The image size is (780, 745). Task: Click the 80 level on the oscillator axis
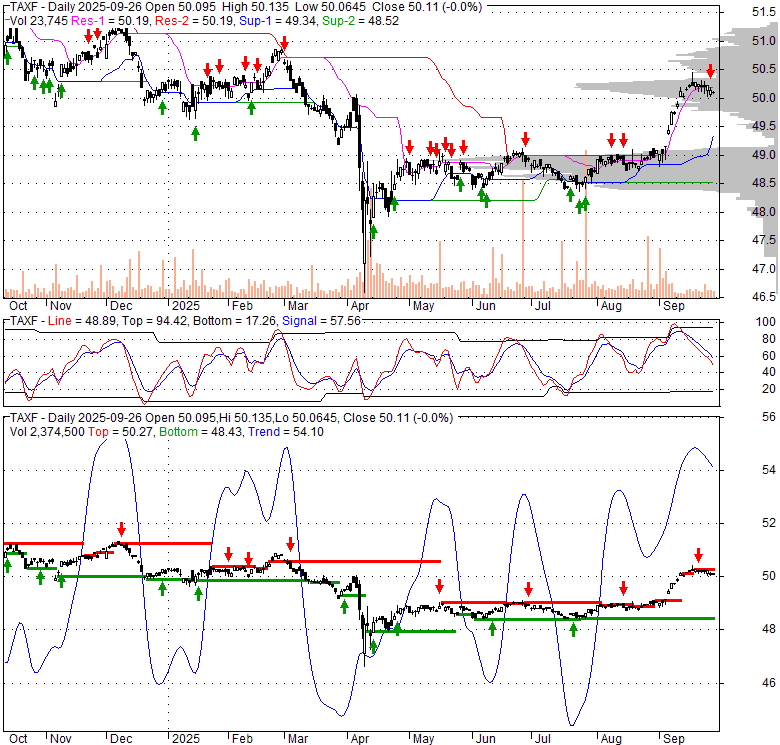[x=769, y=339]
